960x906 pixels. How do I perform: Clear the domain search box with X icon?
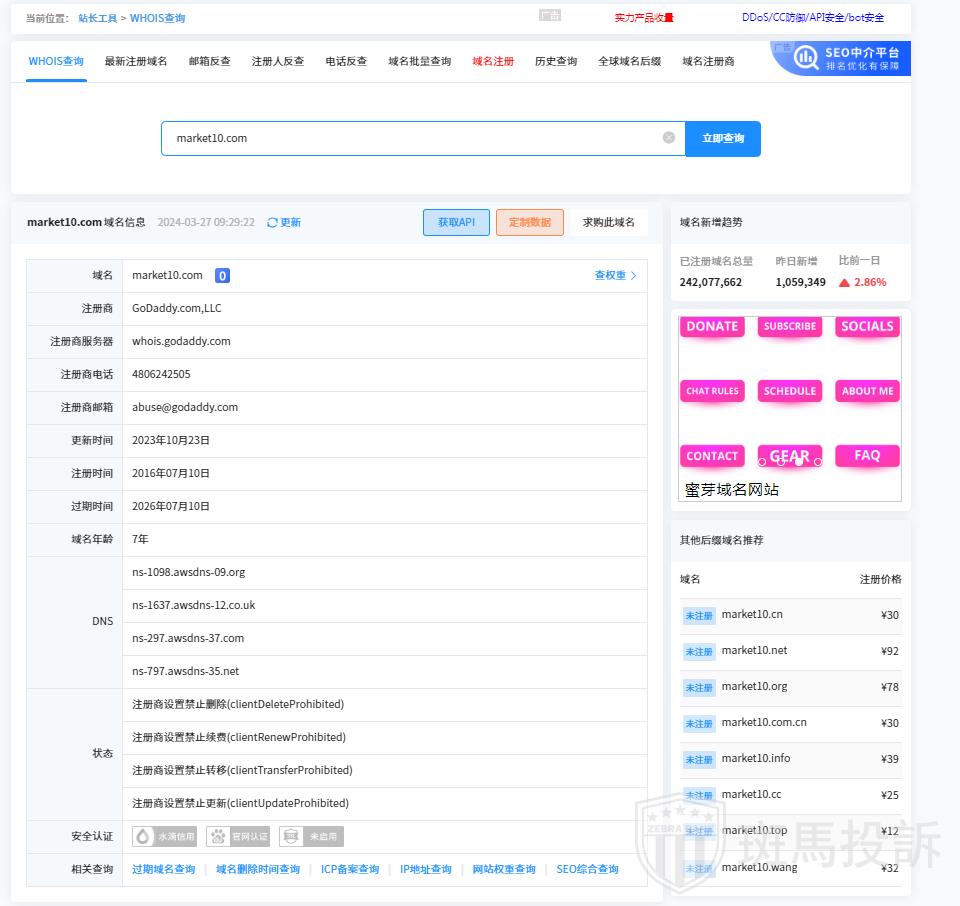pyautogui.click(x=669, y=138)
